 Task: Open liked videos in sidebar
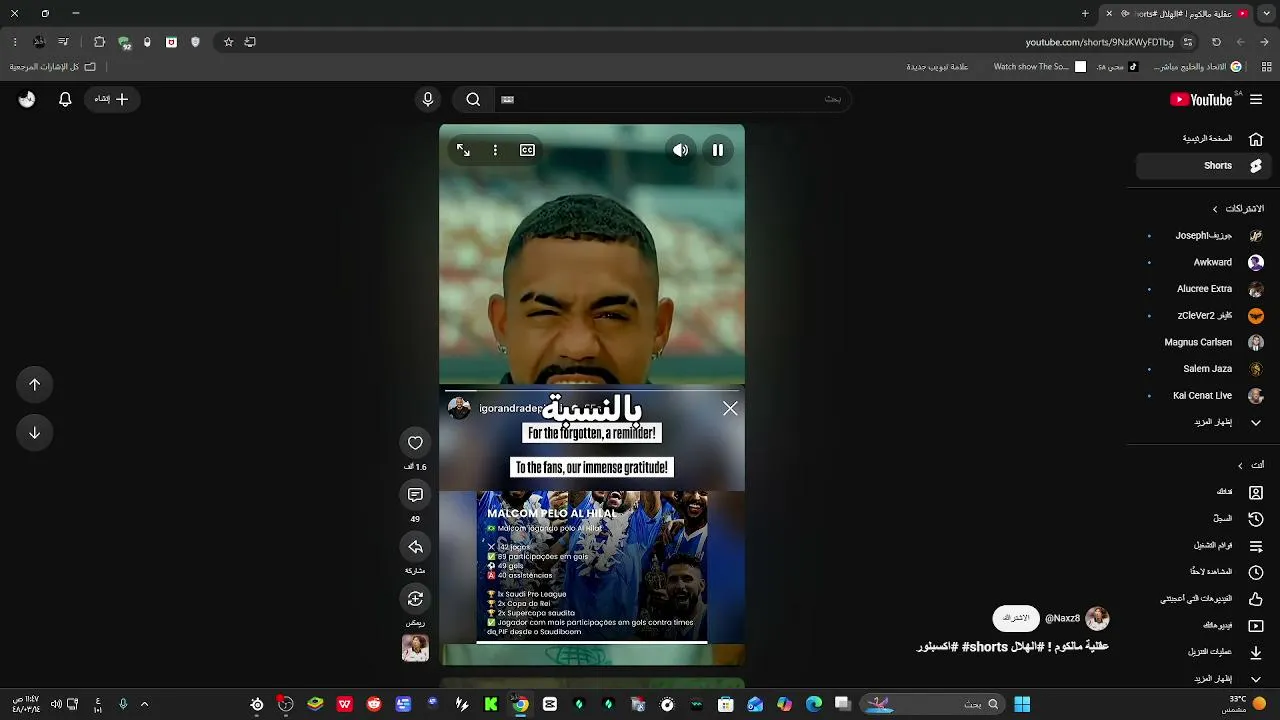pyautogui.click(x=1202, y=599)
